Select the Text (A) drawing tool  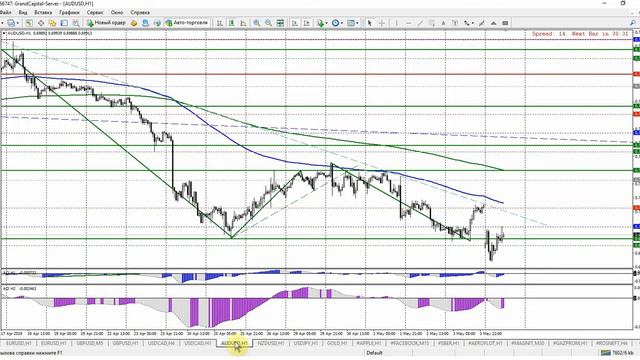coord(443,23)
